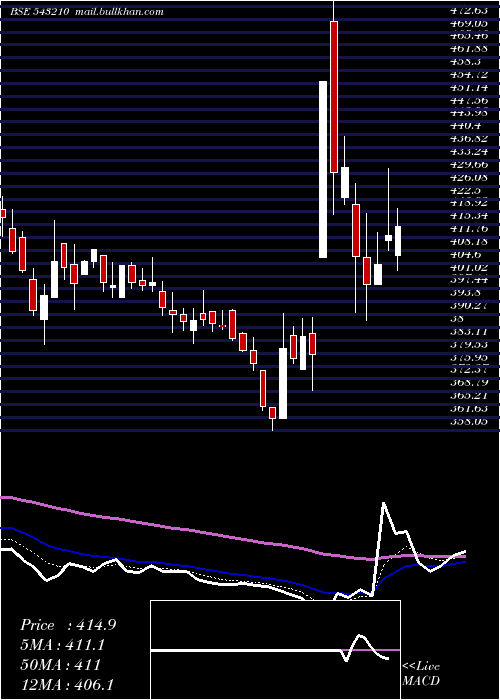Screen dimensions: 500x700
Task: Click the 415.34 price axis label
Action: click(468, 217)
